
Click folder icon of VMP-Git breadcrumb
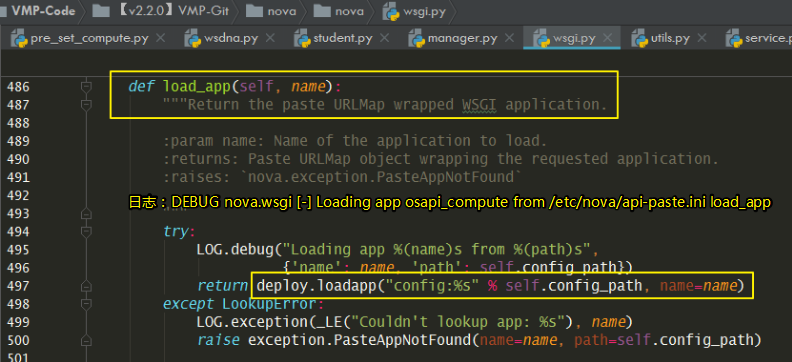[102, 11]
